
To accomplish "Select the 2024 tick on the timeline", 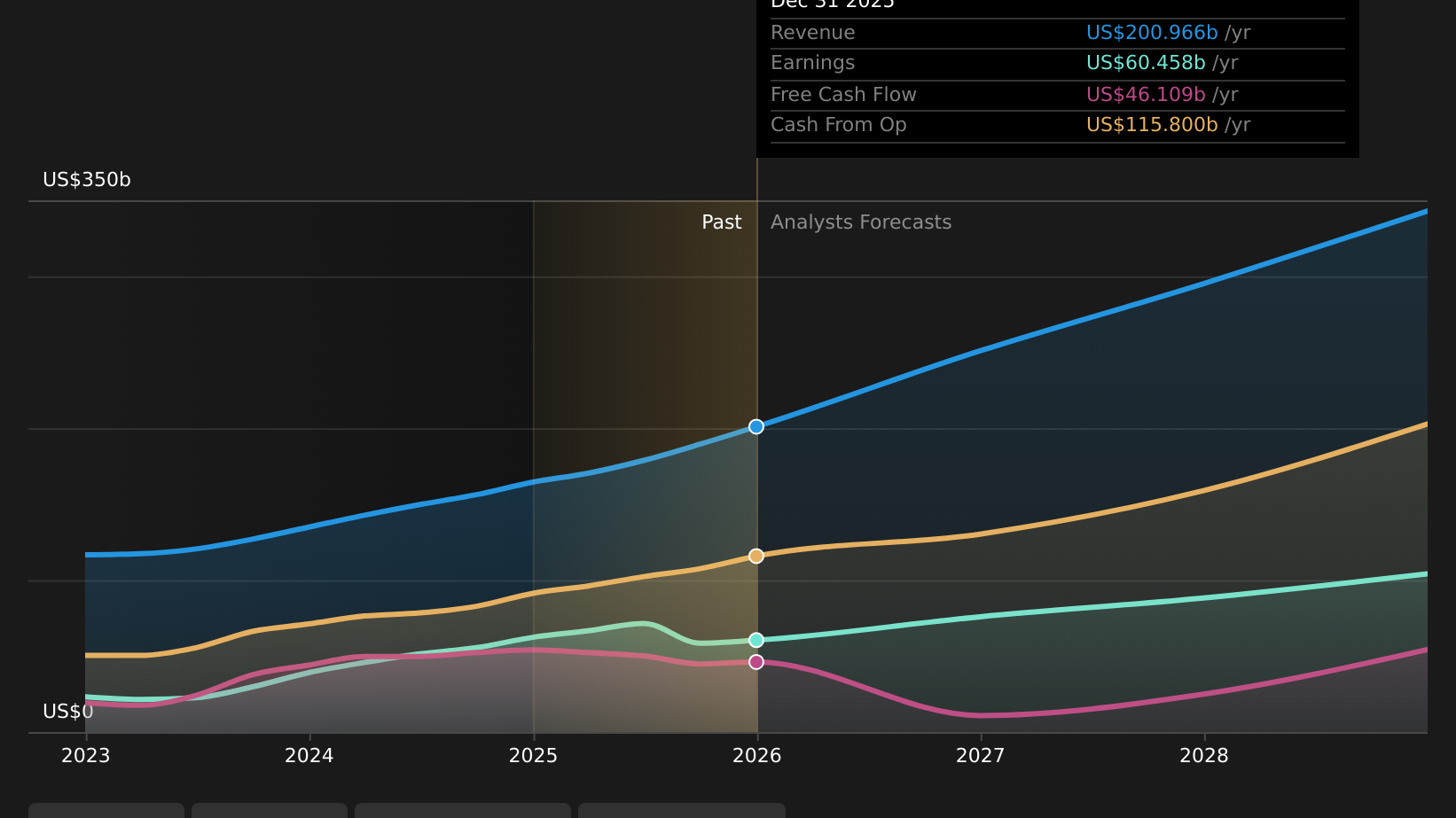I will point(309,755).
